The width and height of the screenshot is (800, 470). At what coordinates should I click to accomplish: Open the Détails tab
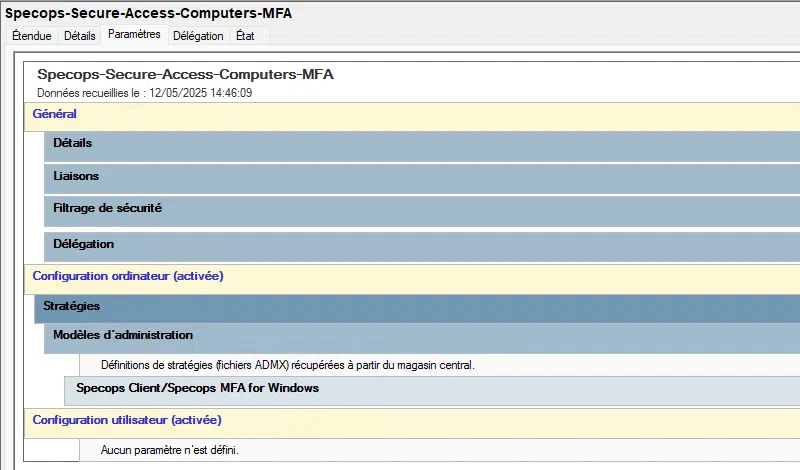(x=80, y=36)
